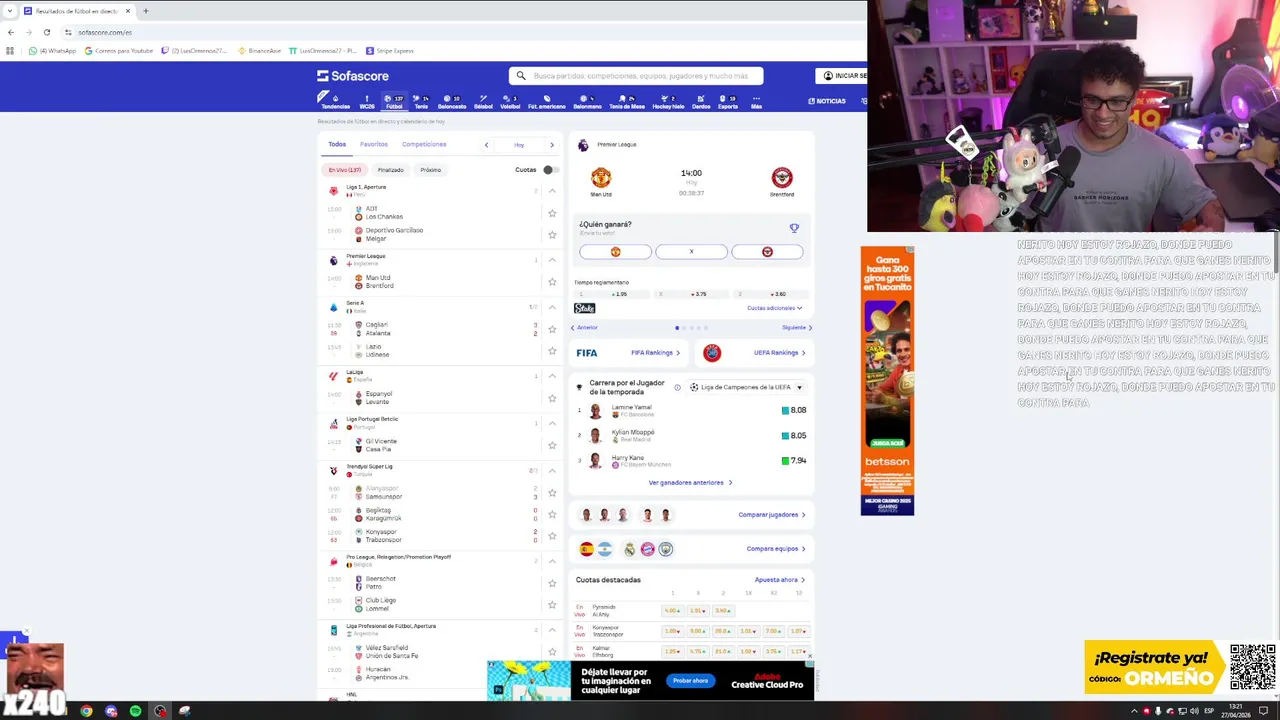Open the NOTICIAS menu item
The image size is (1280, 720).
pyautogui.click(x=827, y=101)
